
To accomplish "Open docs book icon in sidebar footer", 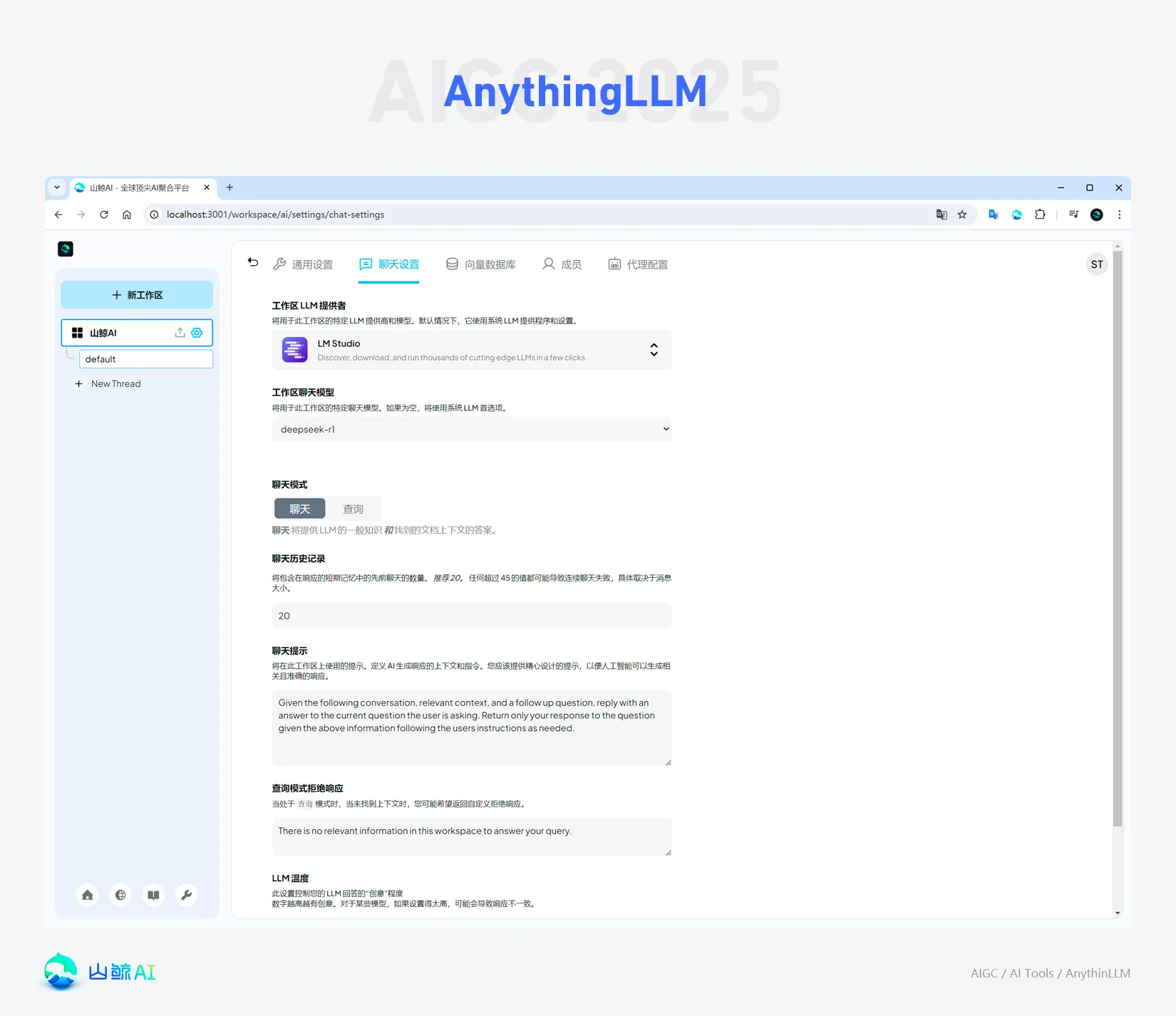I will pyautogui.click(x=153, y=895).
